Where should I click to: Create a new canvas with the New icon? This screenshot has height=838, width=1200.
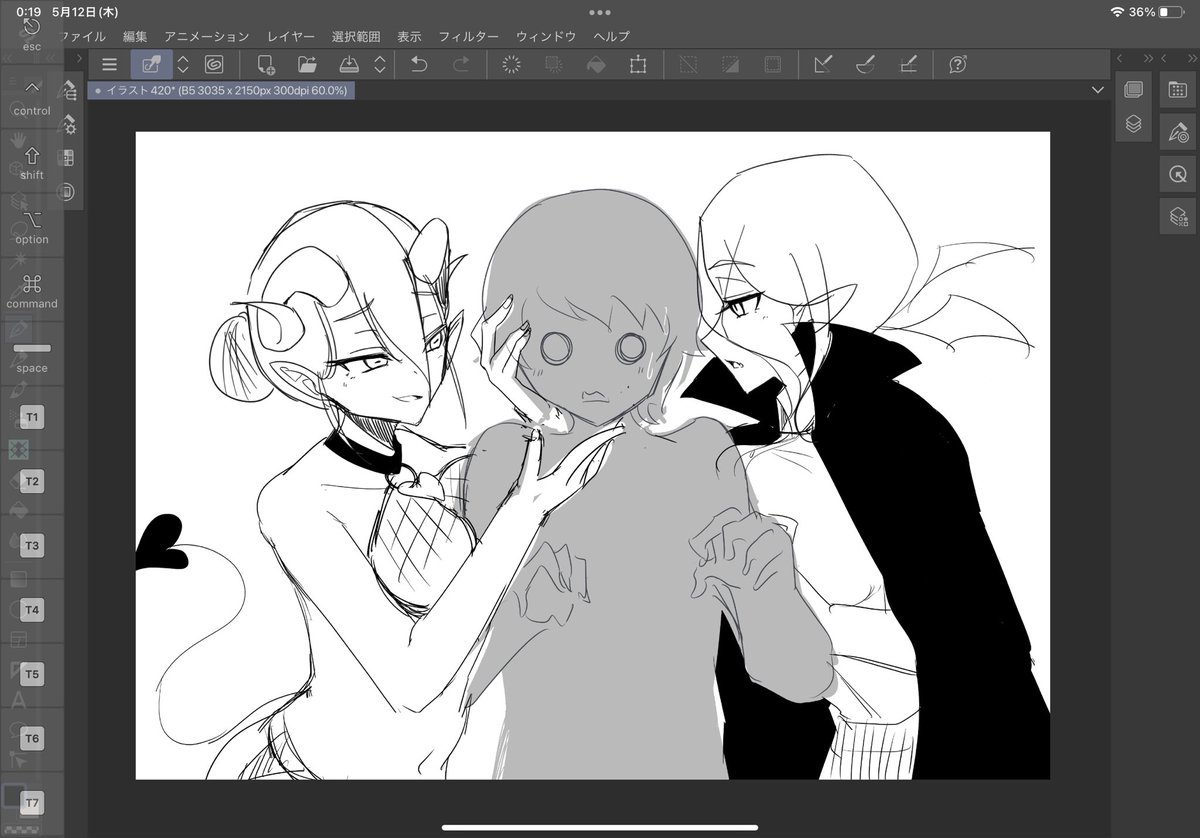point(266,65)
